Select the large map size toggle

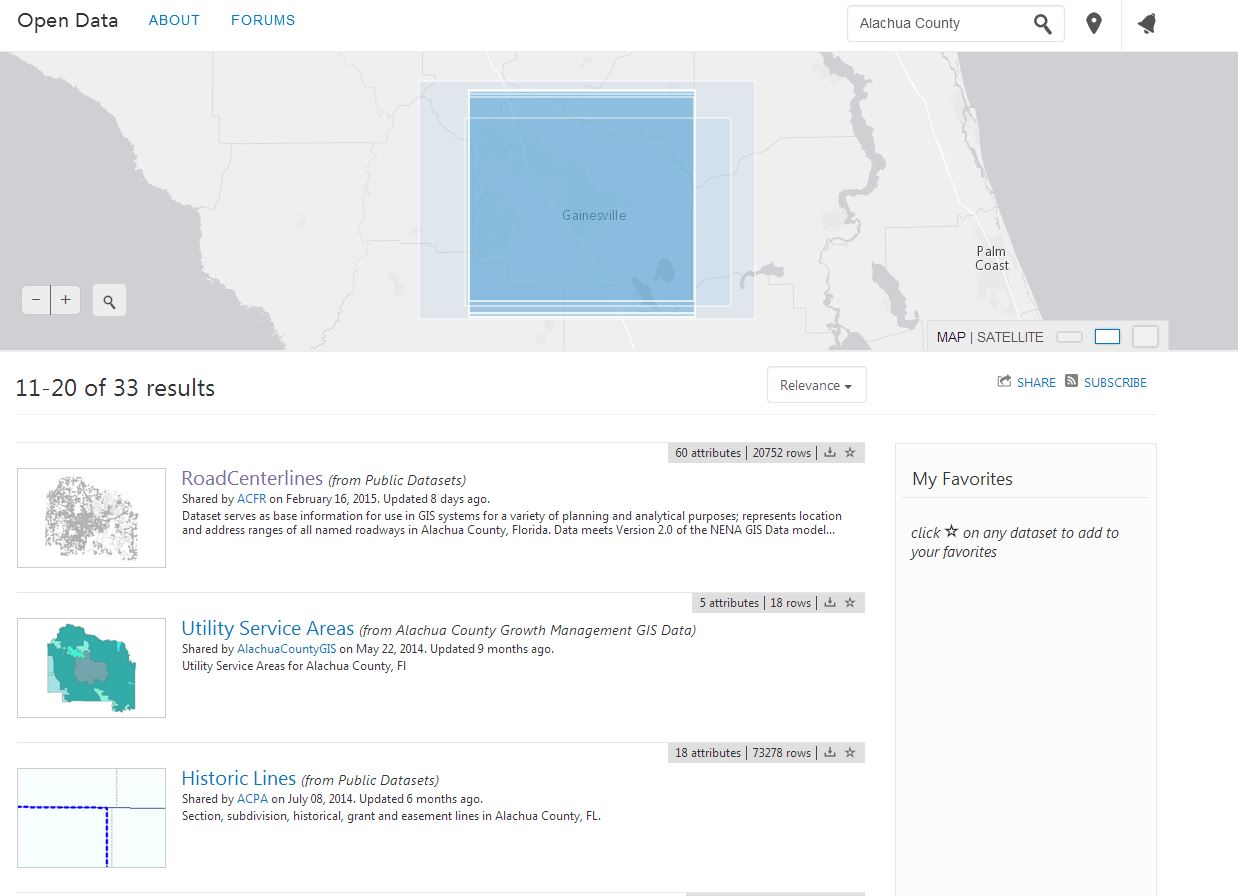[x=1145, y=337]
